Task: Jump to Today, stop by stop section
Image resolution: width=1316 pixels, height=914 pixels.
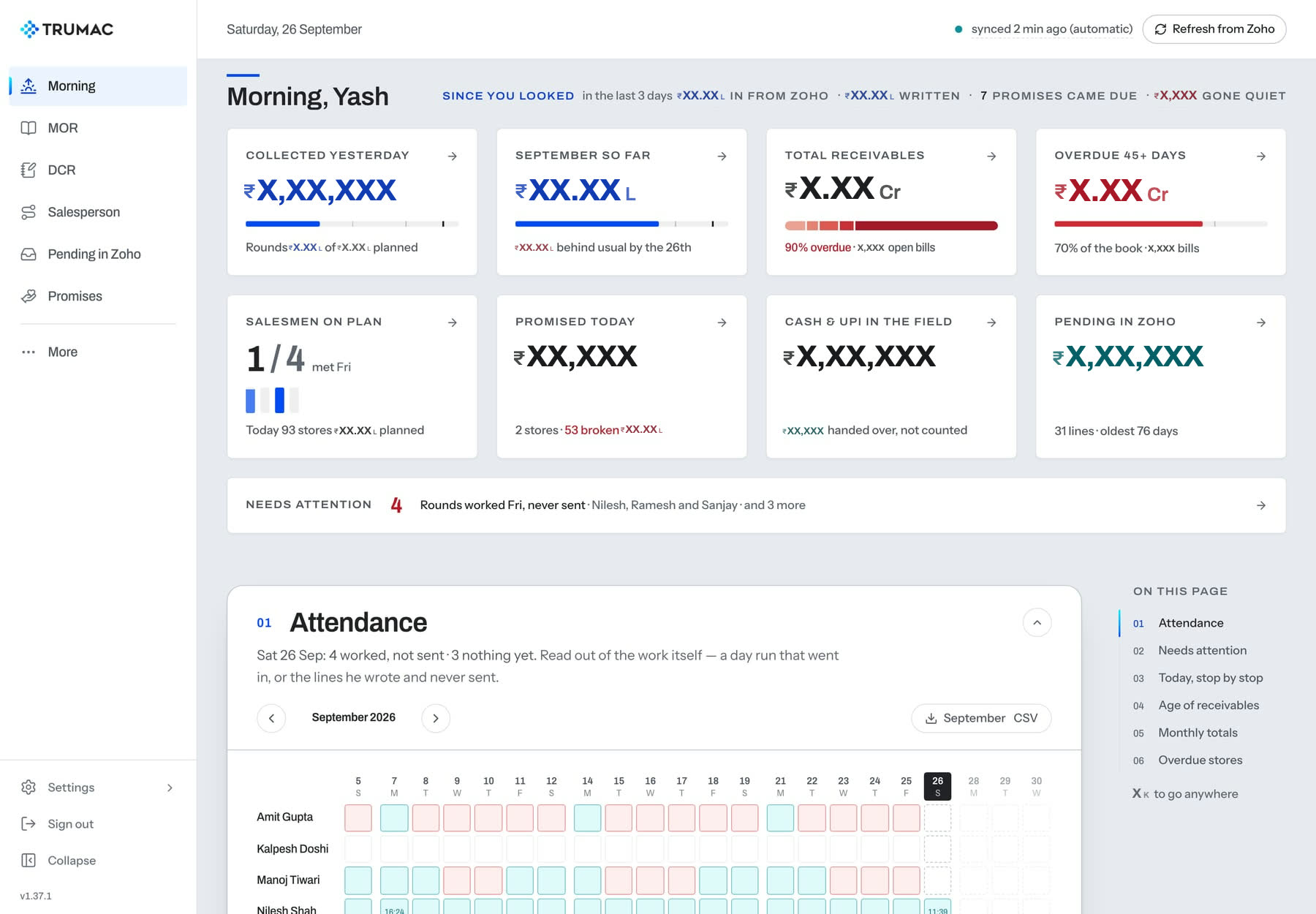Action: (1198, 678)
